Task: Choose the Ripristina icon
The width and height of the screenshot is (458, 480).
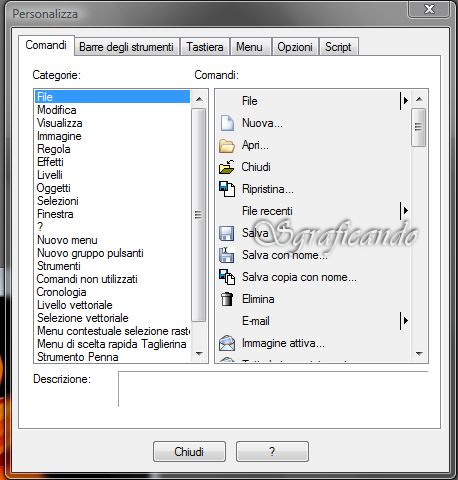Action: click(227, 189)
